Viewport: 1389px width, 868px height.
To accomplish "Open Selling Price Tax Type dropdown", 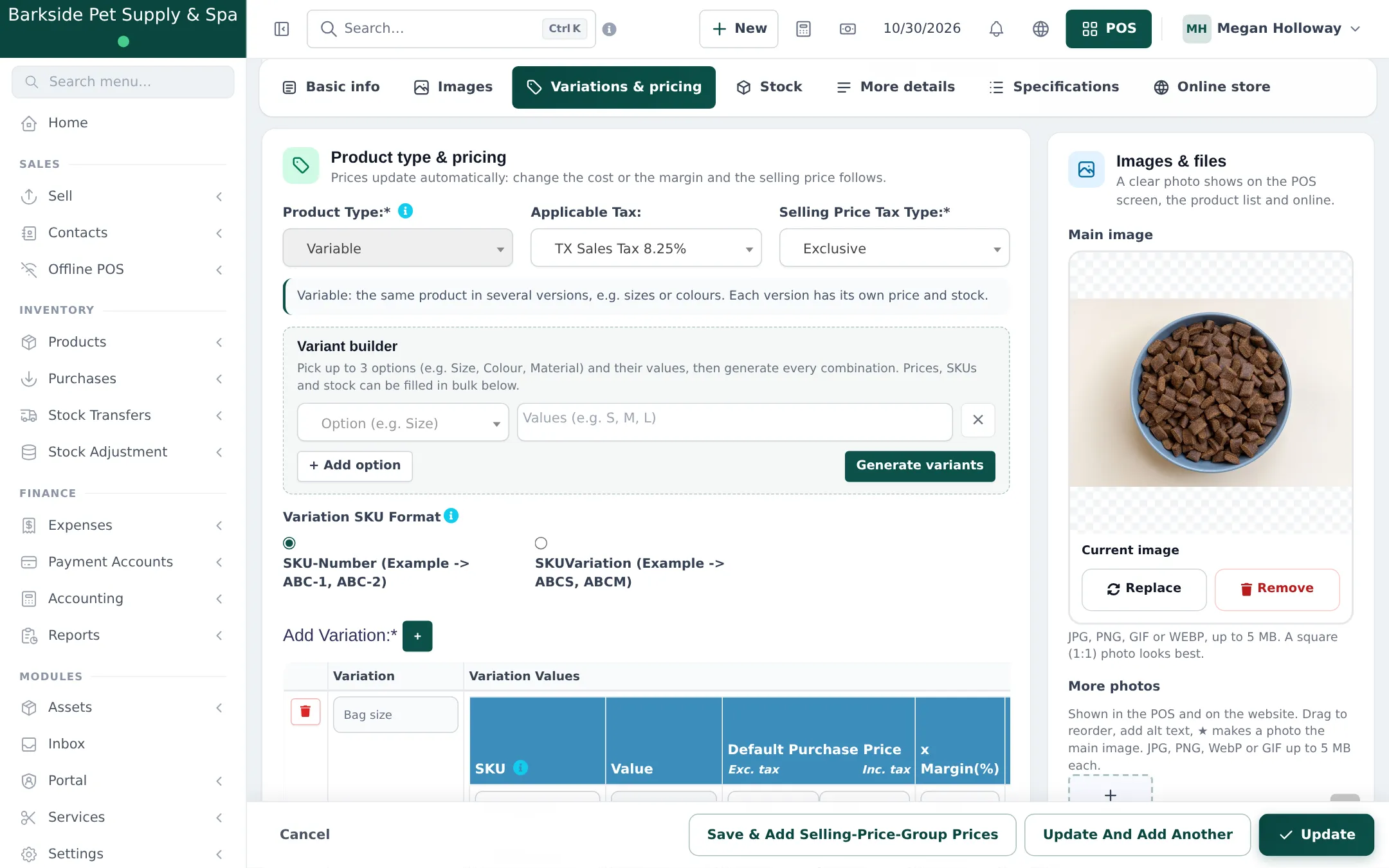I will (894, 248).
